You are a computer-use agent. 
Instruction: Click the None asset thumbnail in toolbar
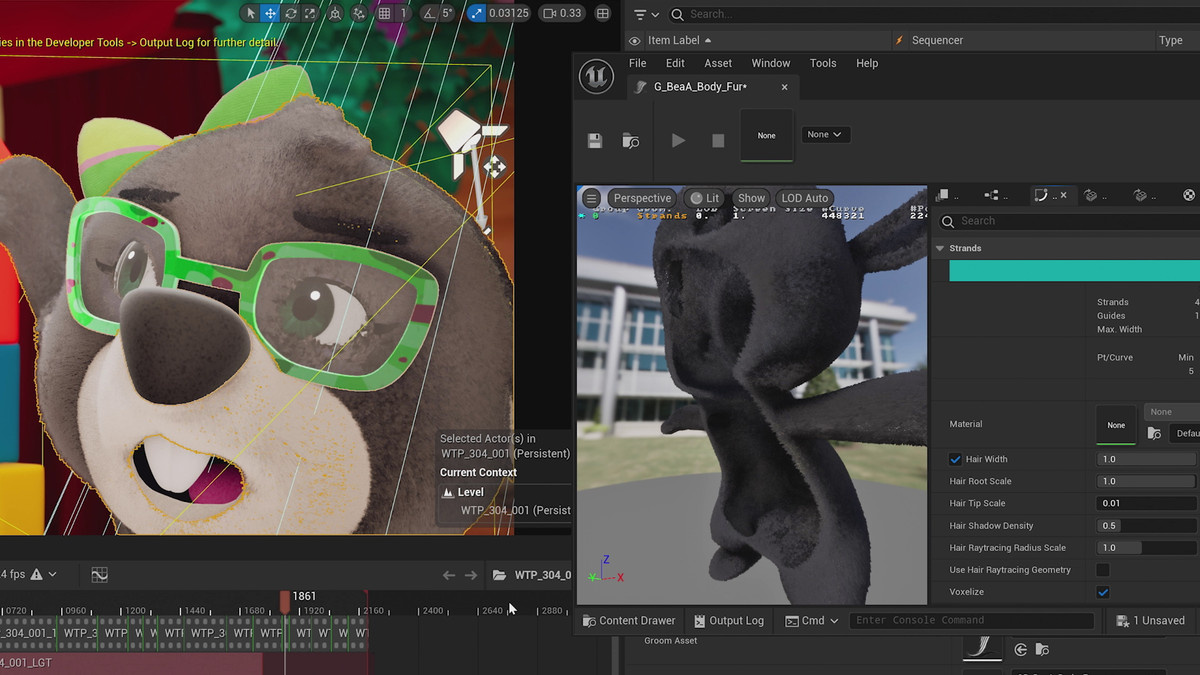pyautogui.click(x=766, y=135)
